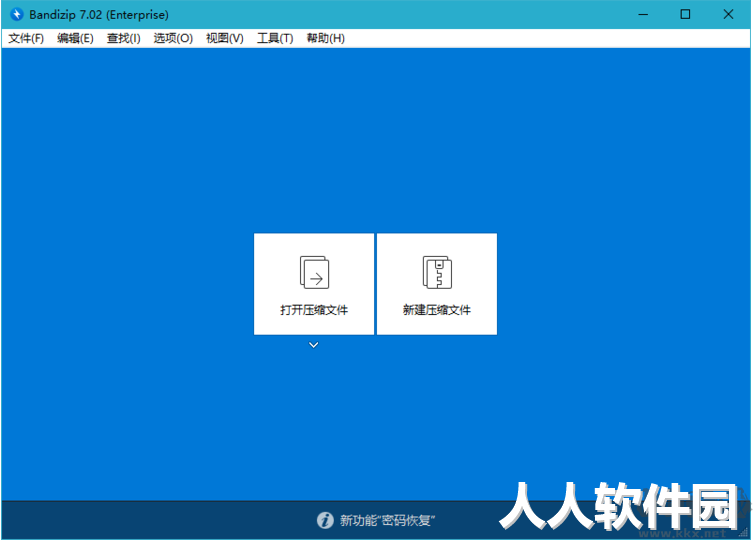Open the 视图(V) menu
Screen dimensions: 753x540
225,38
